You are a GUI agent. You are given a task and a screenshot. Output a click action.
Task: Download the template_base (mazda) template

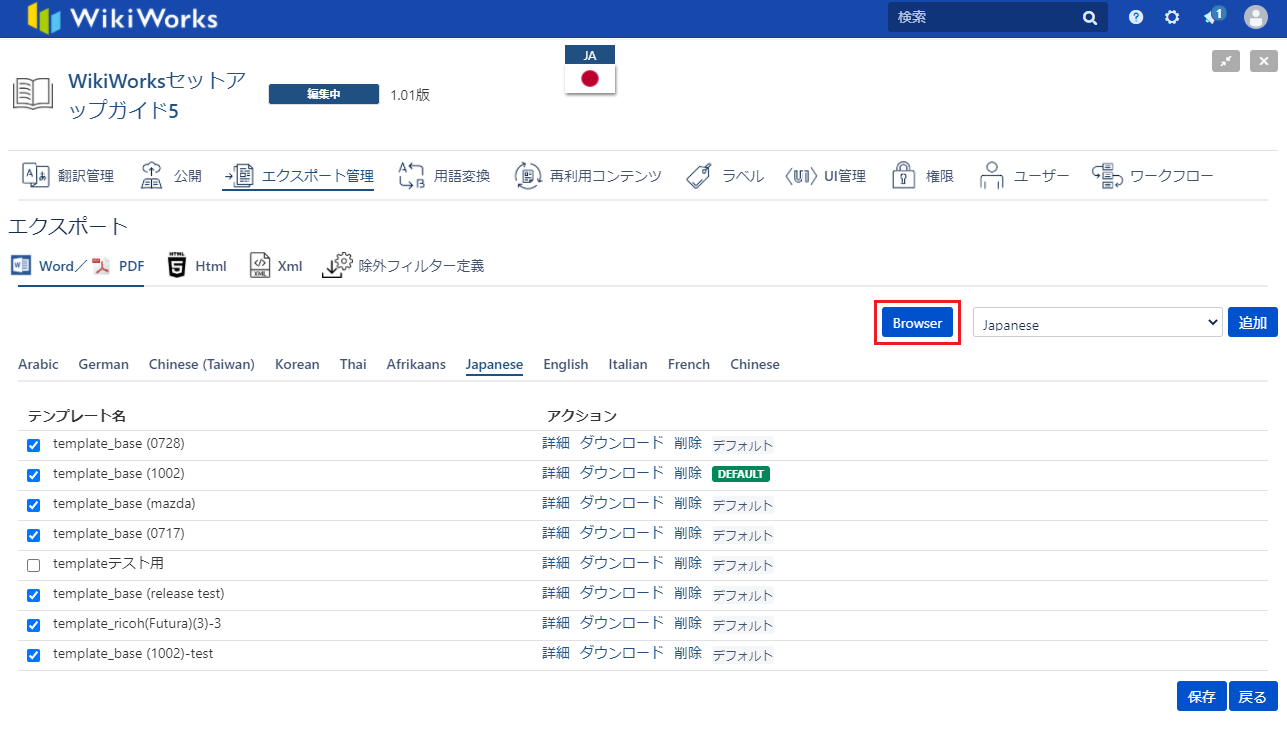coord(621,503)
